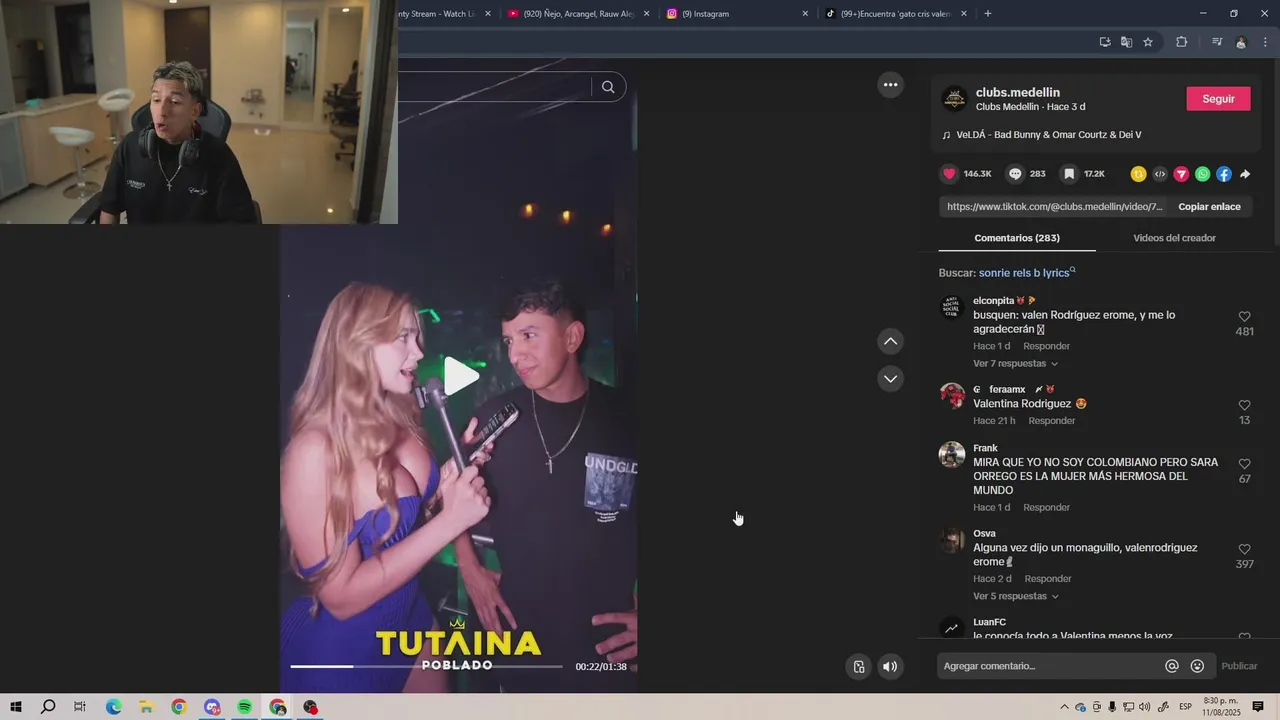Like Osva's comment
This screenshot has width=1280, height=720.
pyautogui.click(x=1244, y=549)
